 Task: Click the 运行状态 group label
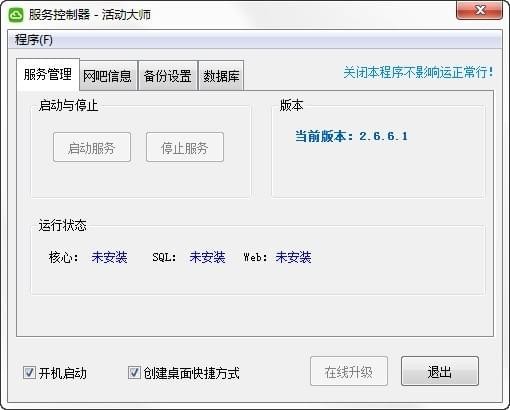[x=62, y=226]
